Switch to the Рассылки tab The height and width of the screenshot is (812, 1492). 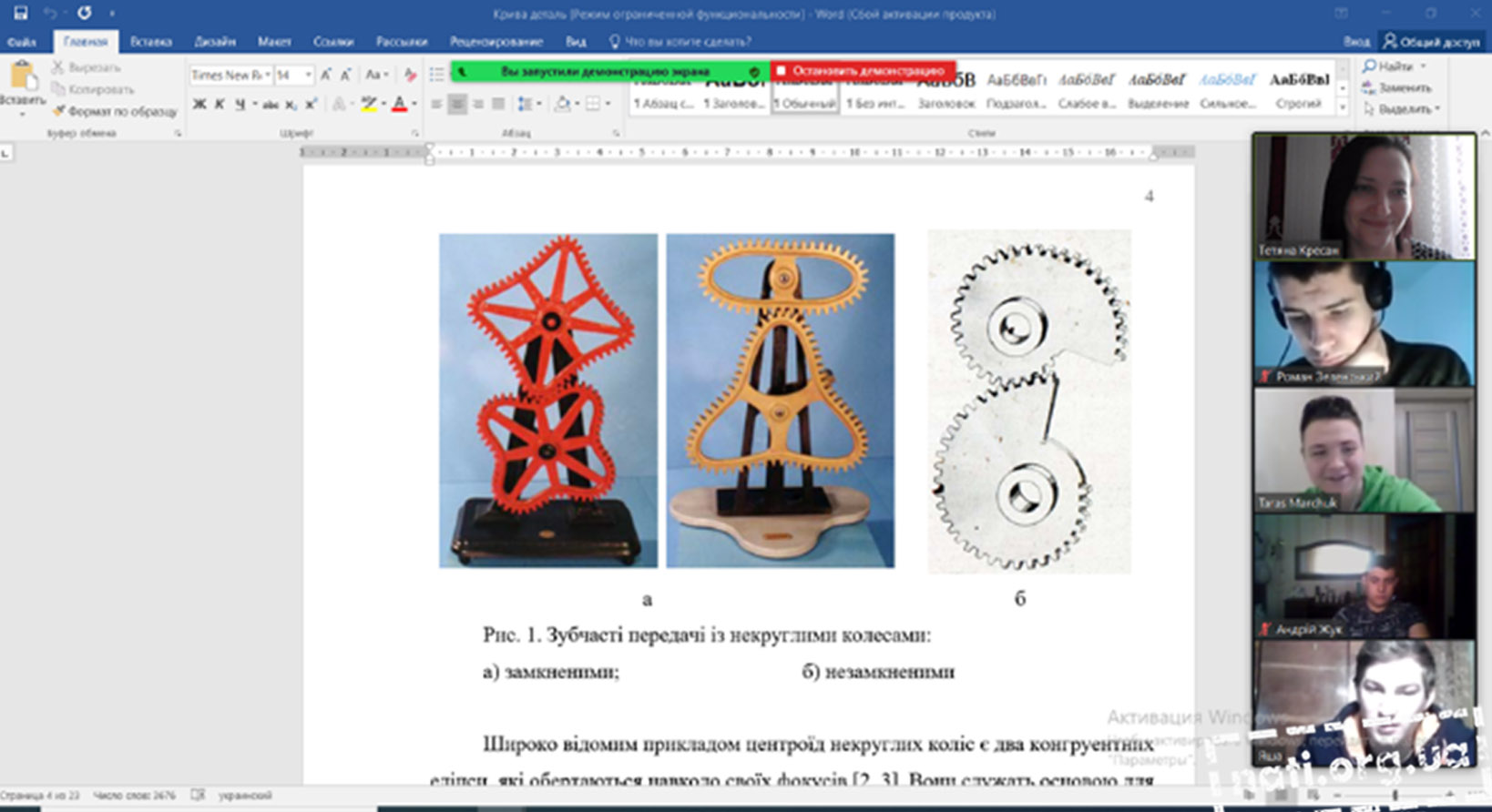pyautogui.click(x=402, y=41)
